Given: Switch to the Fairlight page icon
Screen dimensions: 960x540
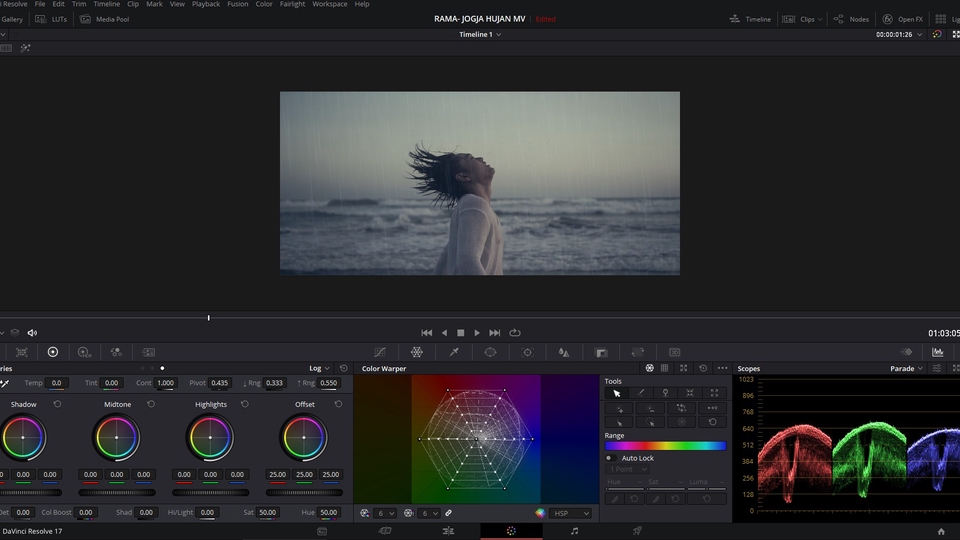Looking at the screenshot, I should (x=574, y=531).
